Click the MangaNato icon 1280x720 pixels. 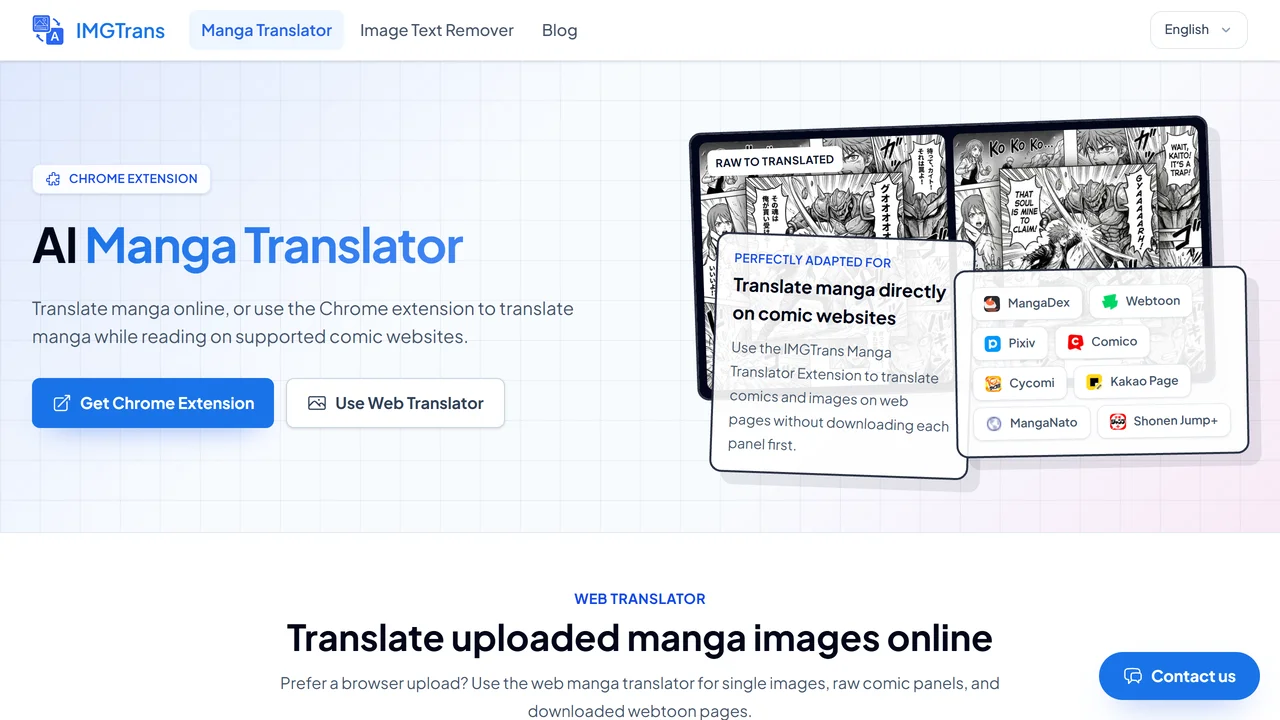[x=994, y=423]
